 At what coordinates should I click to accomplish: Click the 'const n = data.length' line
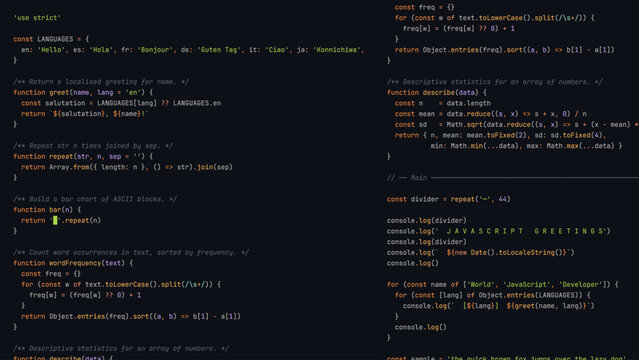pyautogui.click(x=443, y=103)
